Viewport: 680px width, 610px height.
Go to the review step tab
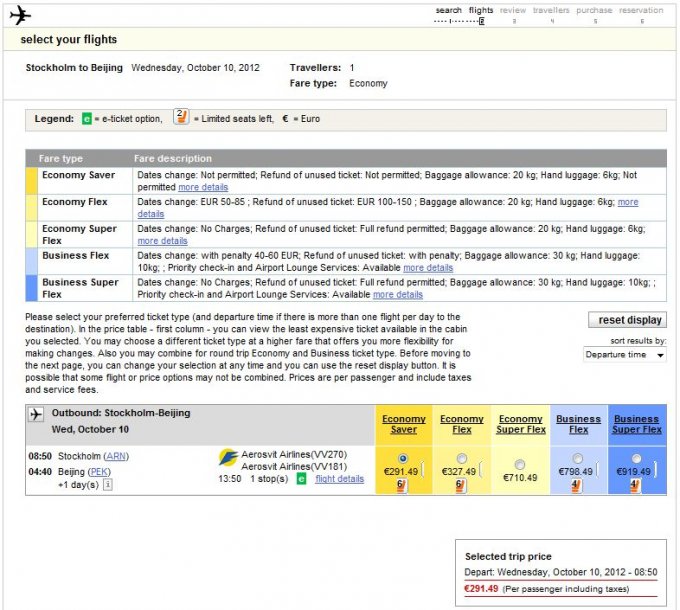pyautogui.click(x=513, y=11)
